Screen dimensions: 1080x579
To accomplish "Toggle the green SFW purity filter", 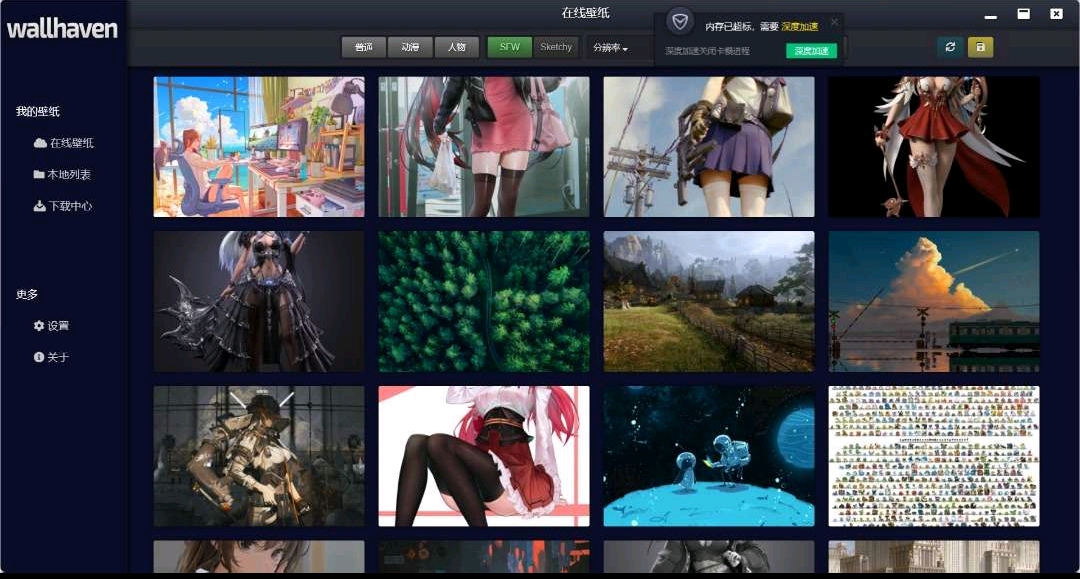I will pyautogui.click(x=510, y=47).
